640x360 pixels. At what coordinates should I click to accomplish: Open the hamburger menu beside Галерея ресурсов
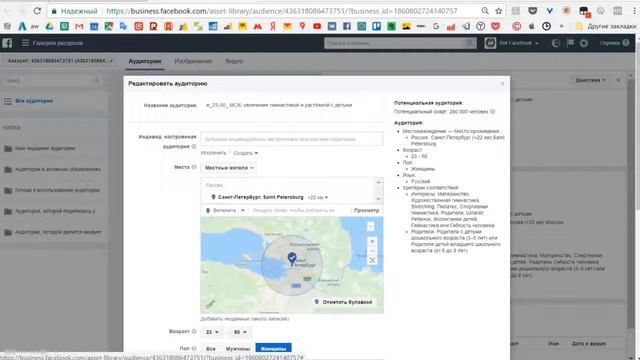(x=25, y=43)
